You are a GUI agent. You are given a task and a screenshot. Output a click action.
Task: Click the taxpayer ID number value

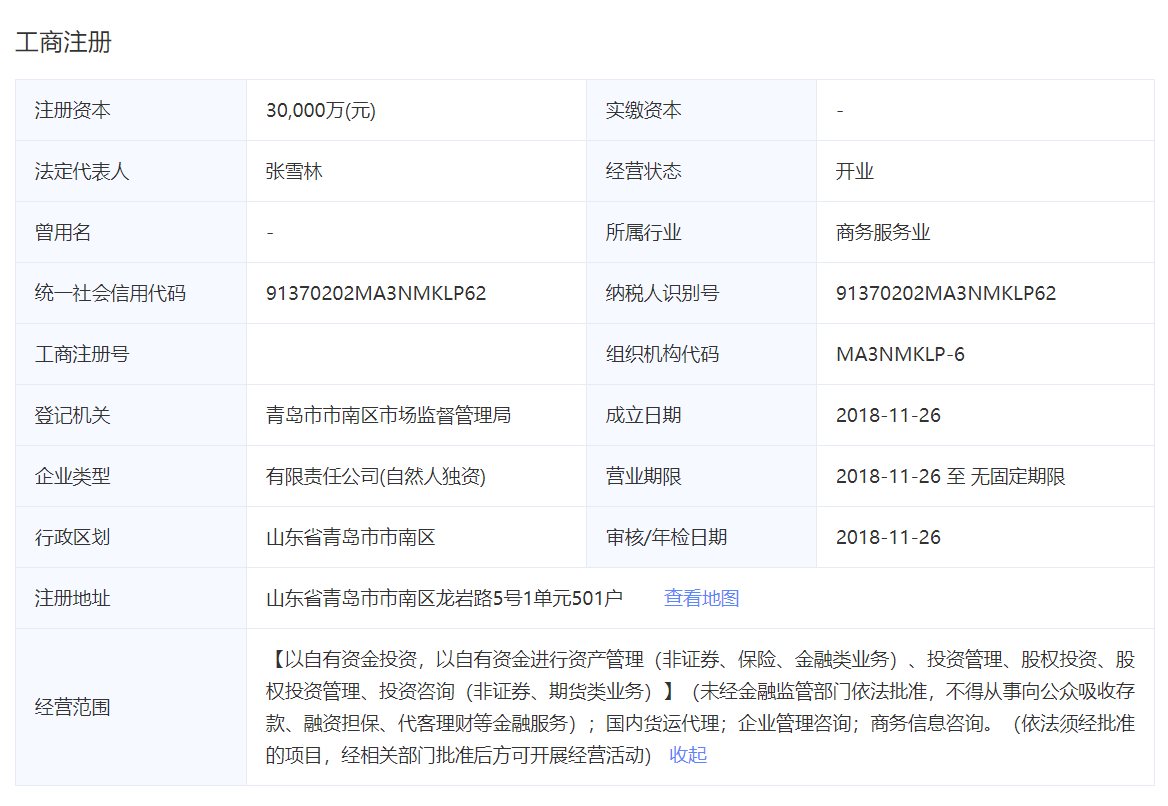(945, 294)
